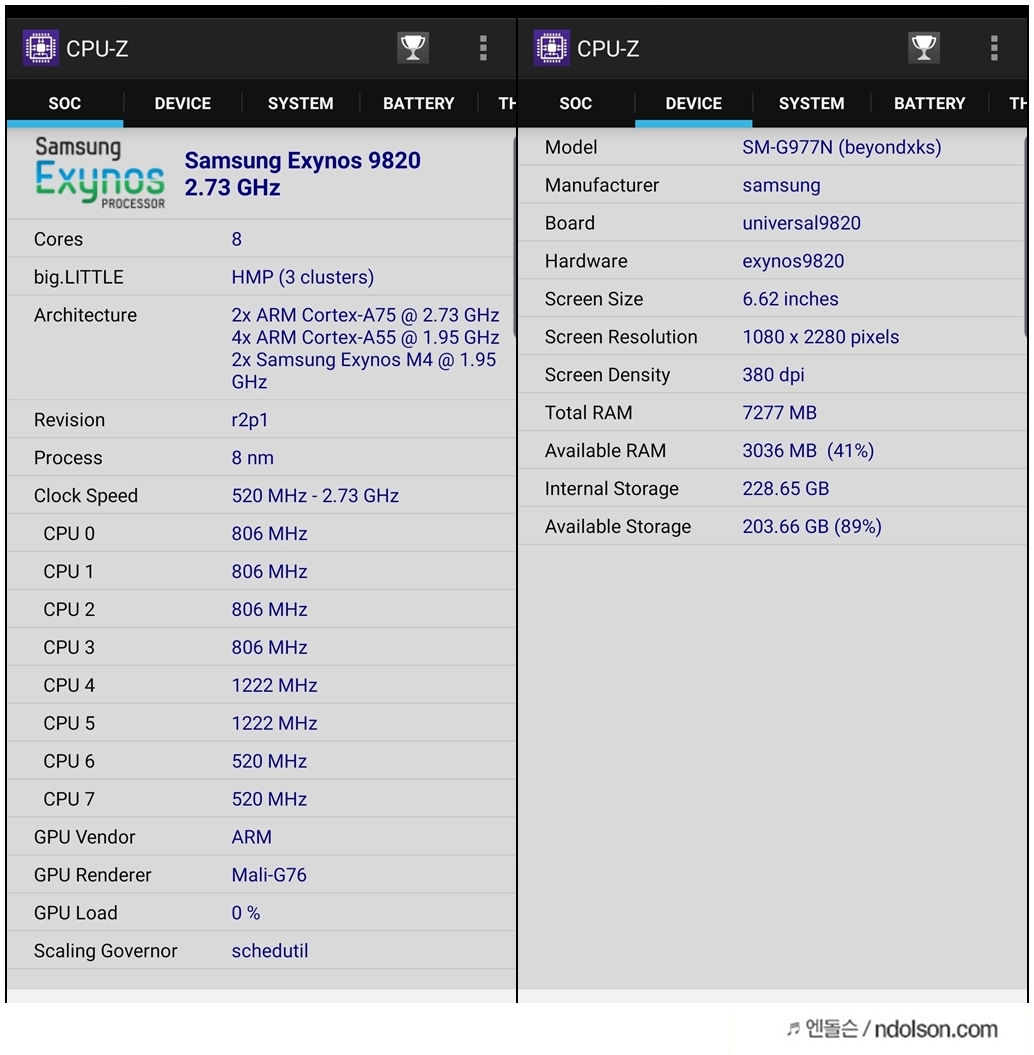Select the CPU 6 '520 MHz' row
The height and width of the screenshot is (1055, 1034).
pos(261,761)
